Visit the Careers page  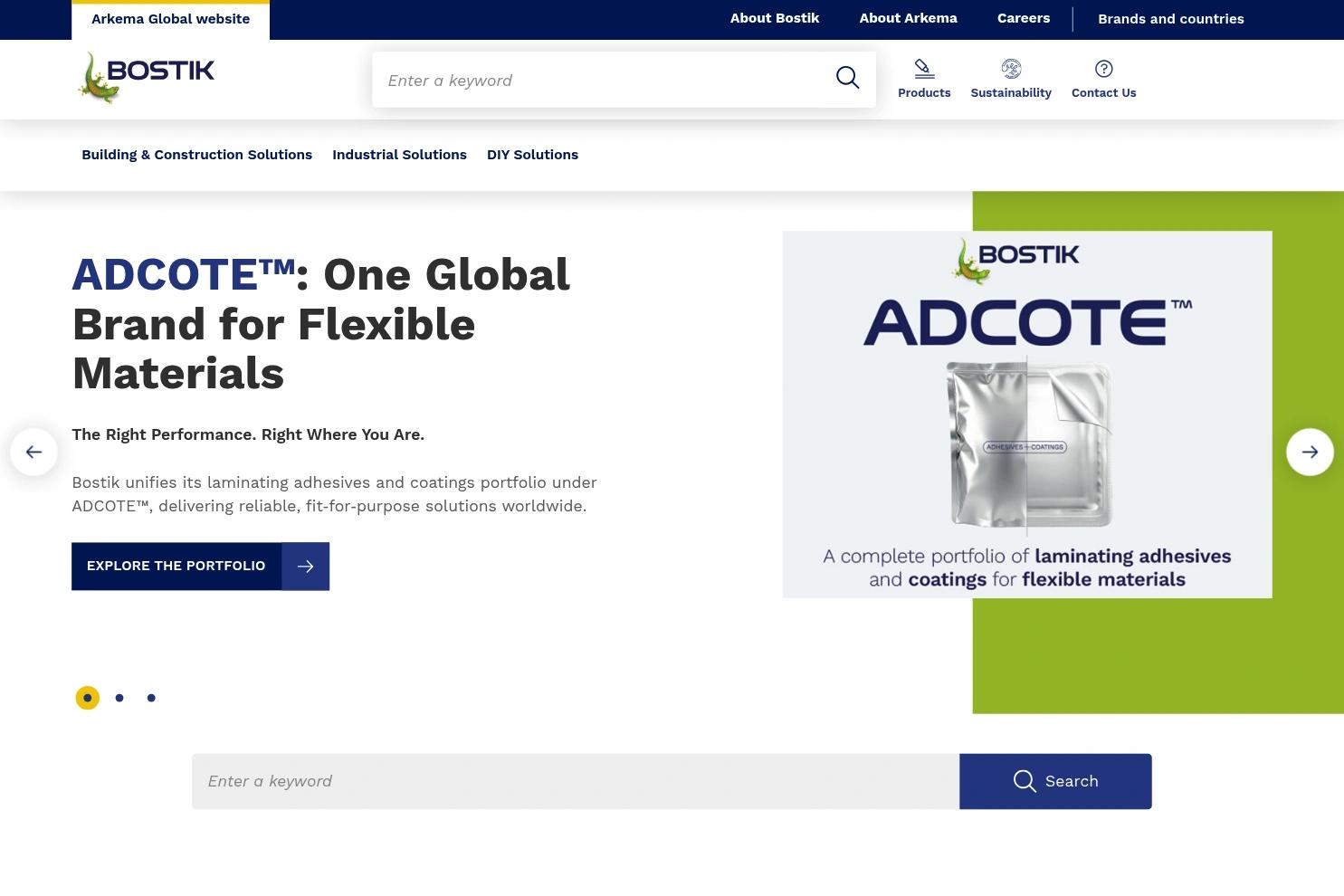point(1024,18)
